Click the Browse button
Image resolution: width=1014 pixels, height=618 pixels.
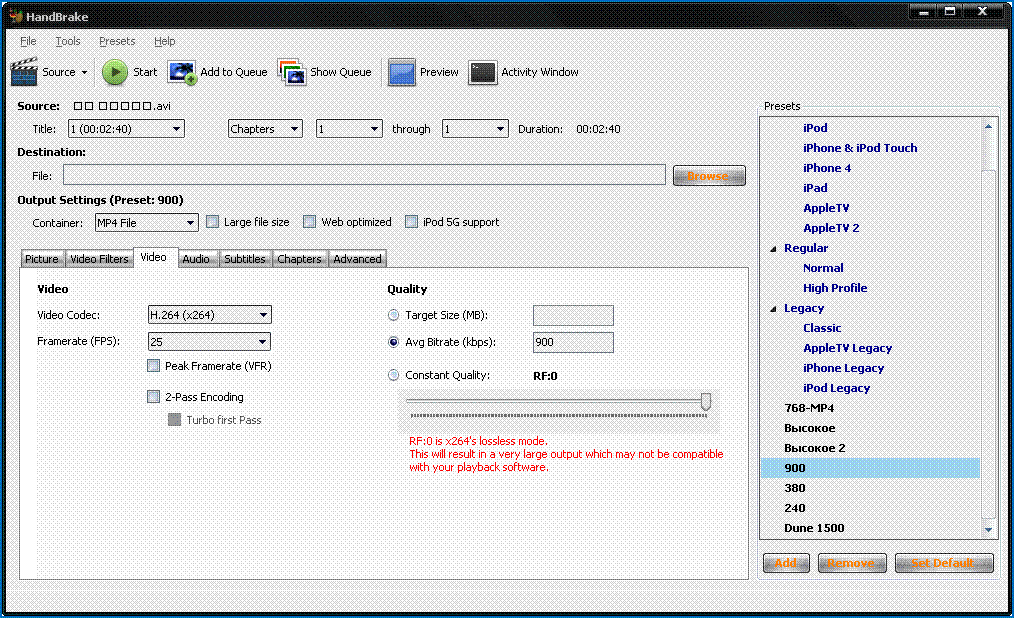(709, 176)
